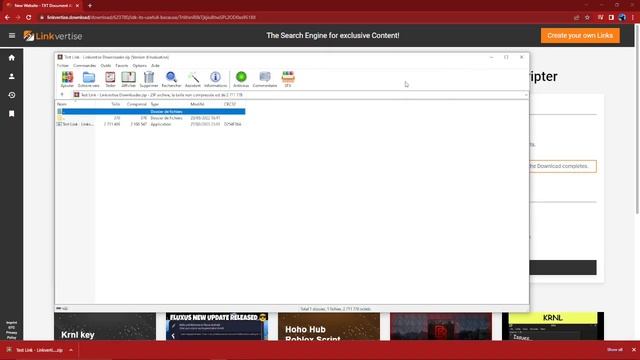640x360 pixels.
Task: Open the Fichier menu in WinRAR
Action: tap(62, 65)
